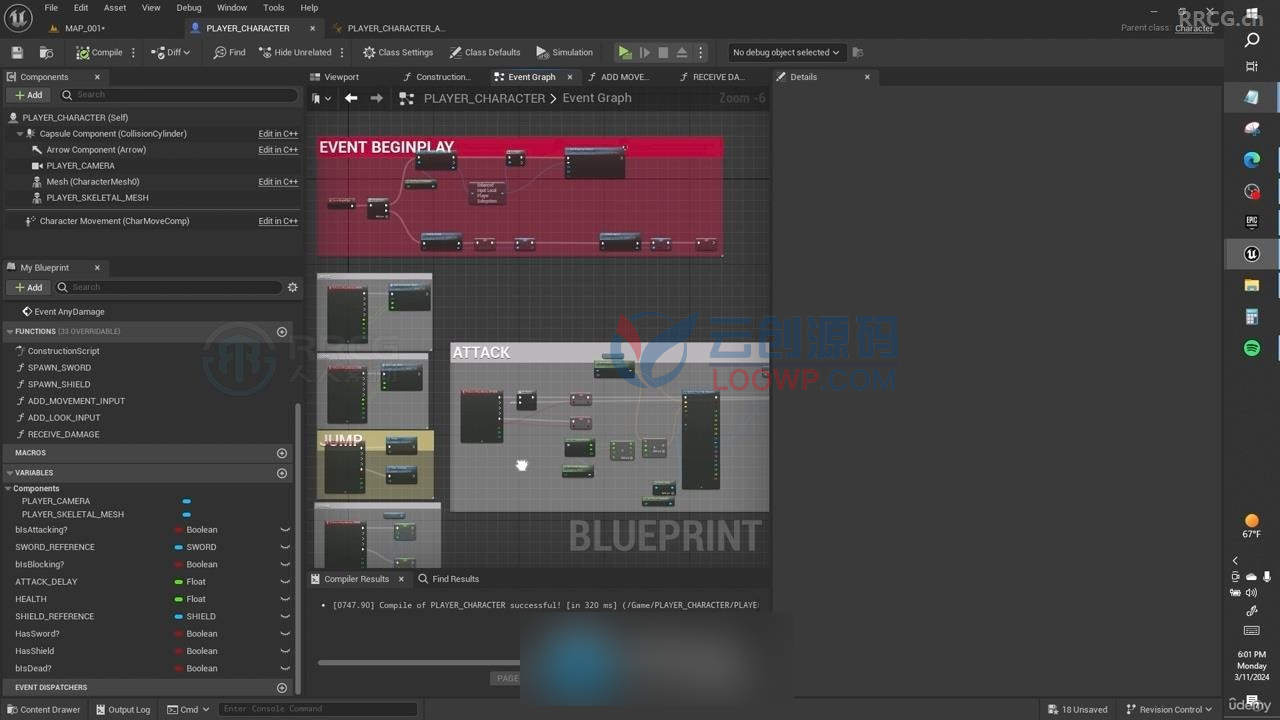Open Windows search from taskbar
The height and width of the screenshot is (720, 1280).
[1252, 40]
